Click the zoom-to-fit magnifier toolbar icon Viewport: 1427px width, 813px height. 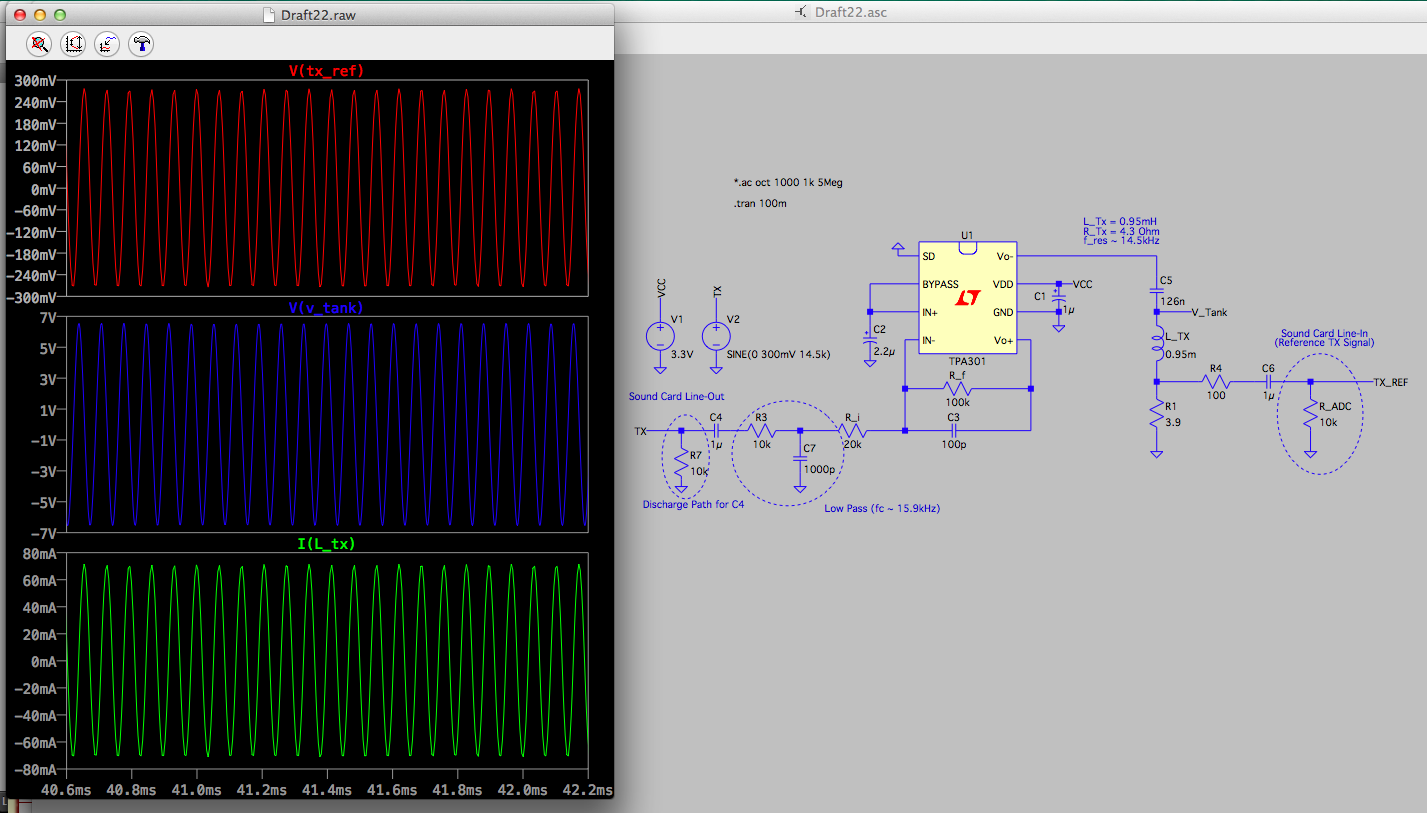point(39,43)
